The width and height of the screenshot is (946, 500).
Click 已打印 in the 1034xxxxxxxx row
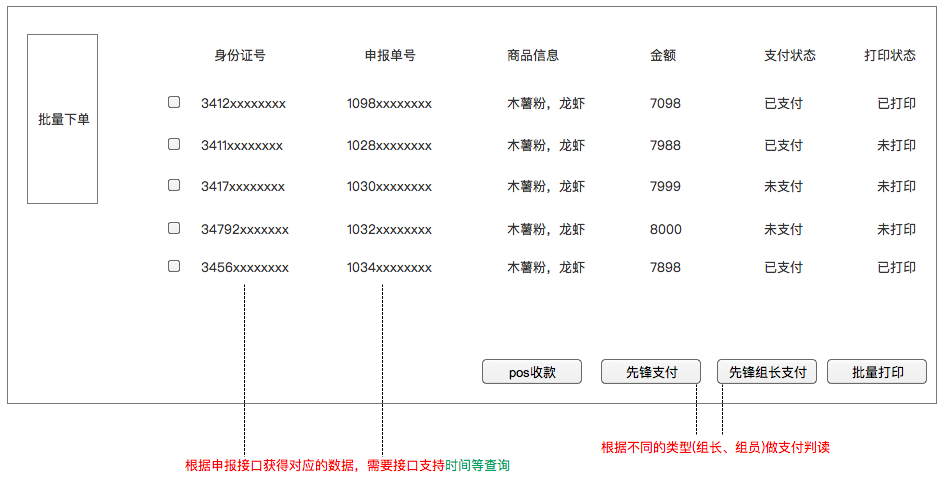tap(897, 267)
